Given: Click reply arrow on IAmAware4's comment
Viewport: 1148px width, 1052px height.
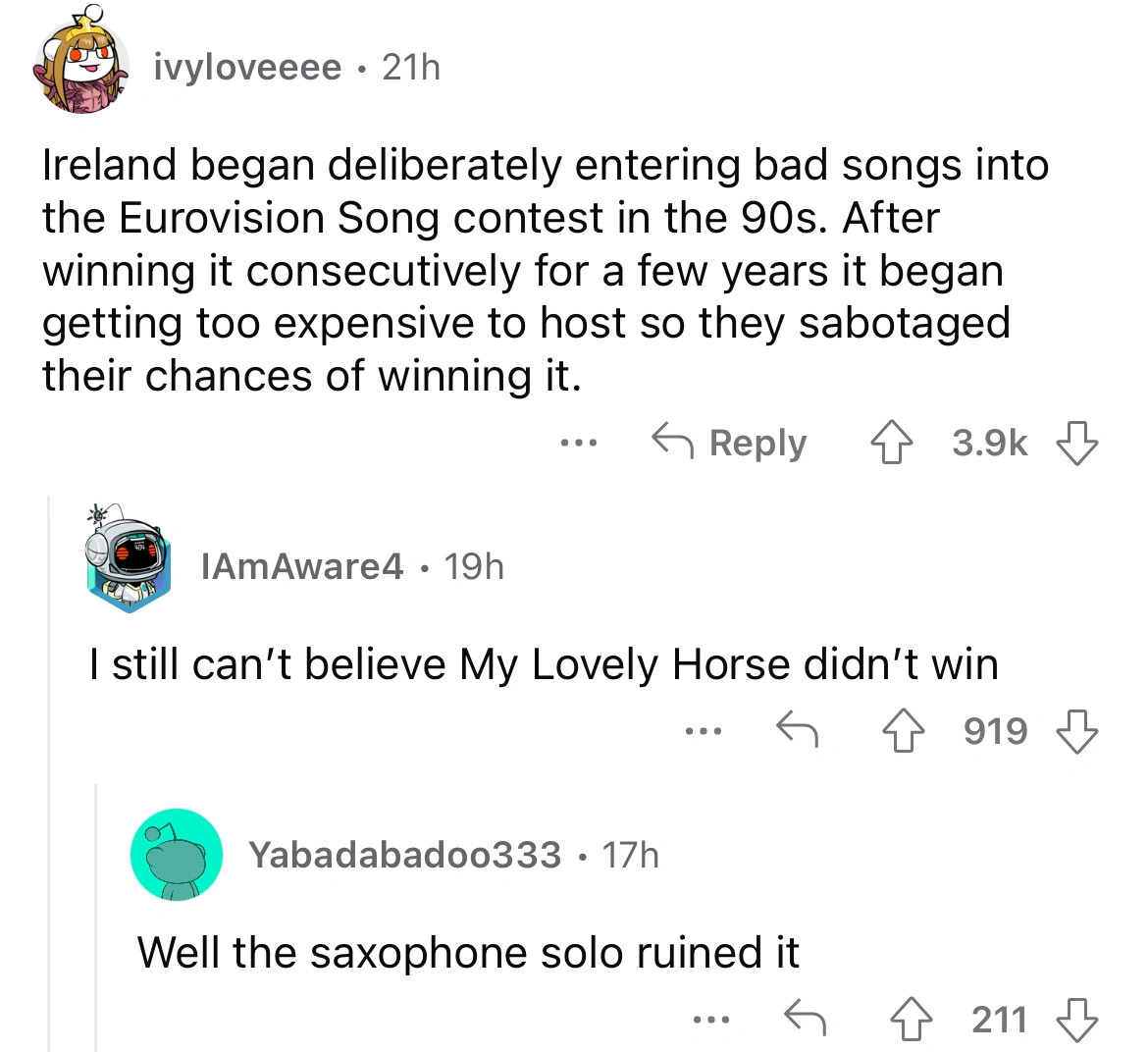Looking at the screenshot, I should pyautogui.click(x=798, y=731).
